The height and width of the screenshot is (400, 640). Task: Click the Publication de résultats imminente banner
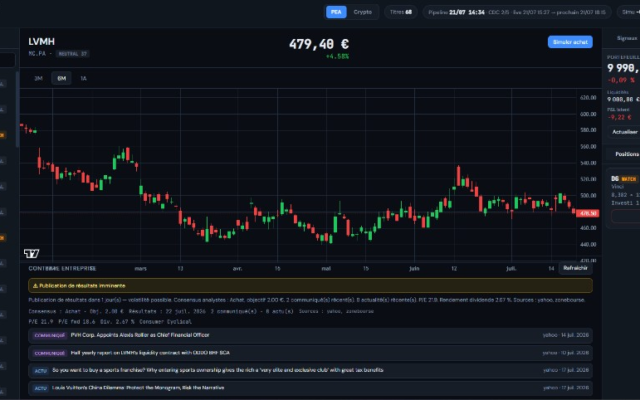pos(310,286)
